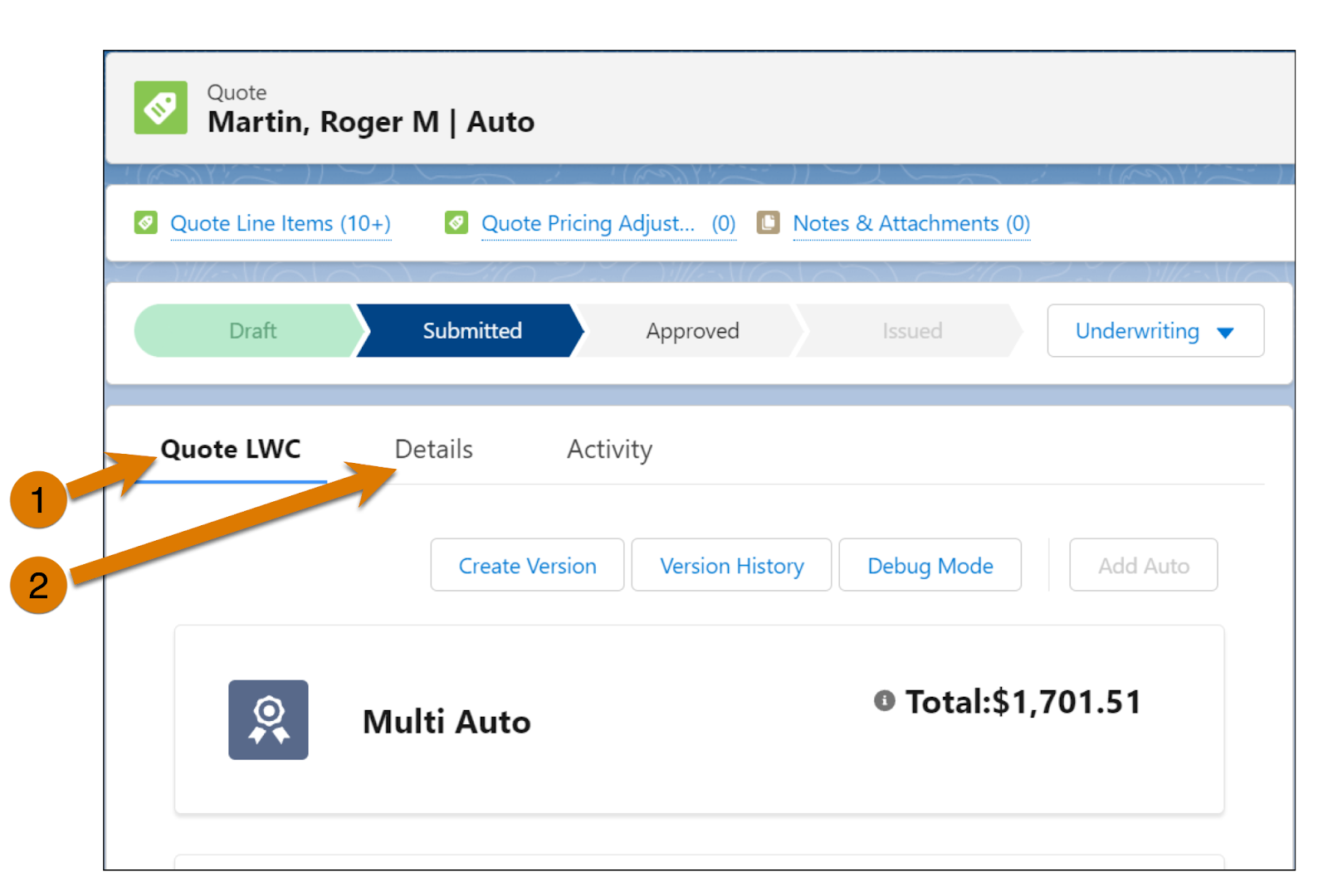Select the Submitted stage in path
Image resolution: width=1328 pixels, height=896 pixels.
tap(471, 331)
